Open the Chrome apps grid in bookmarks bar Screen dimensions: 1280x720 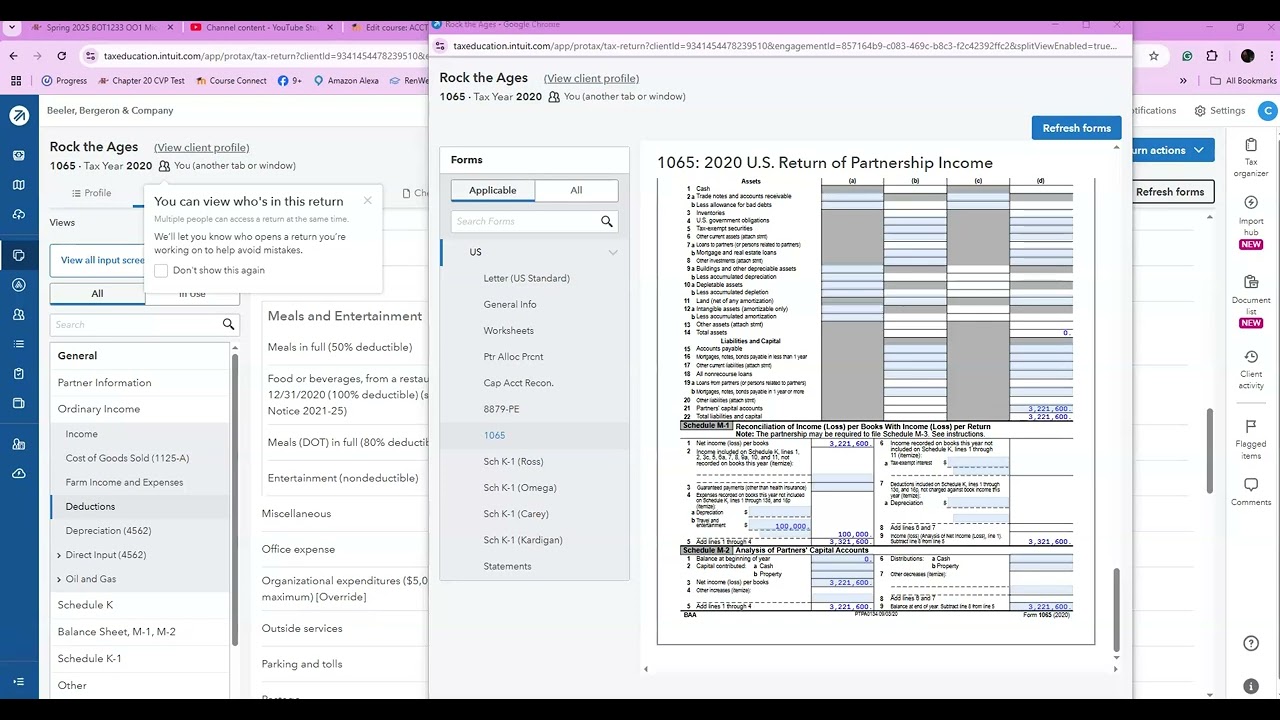[x=16, y=81]
